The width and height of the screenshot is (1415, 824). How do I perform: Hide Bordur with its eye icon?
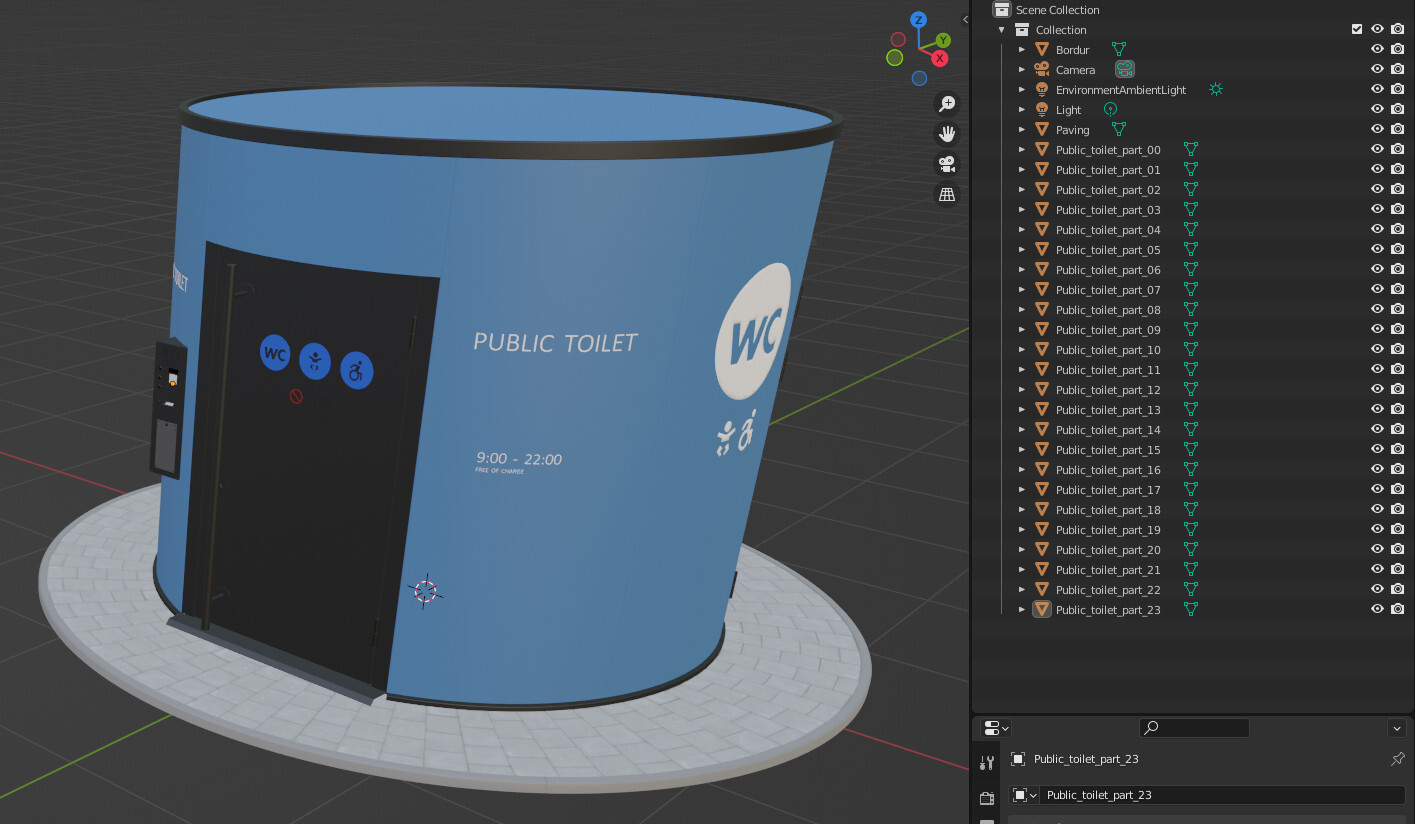[1377, 50]
